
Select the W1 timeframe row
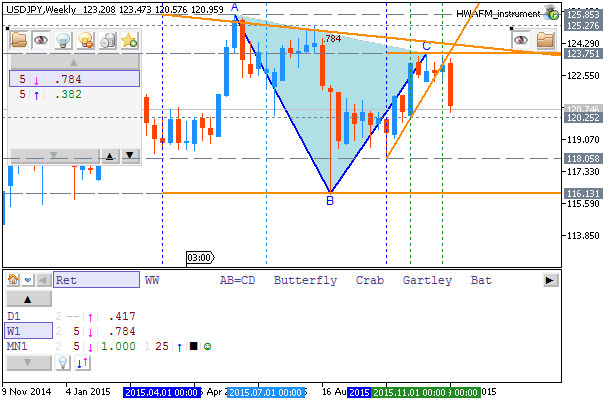coord(28,331)
